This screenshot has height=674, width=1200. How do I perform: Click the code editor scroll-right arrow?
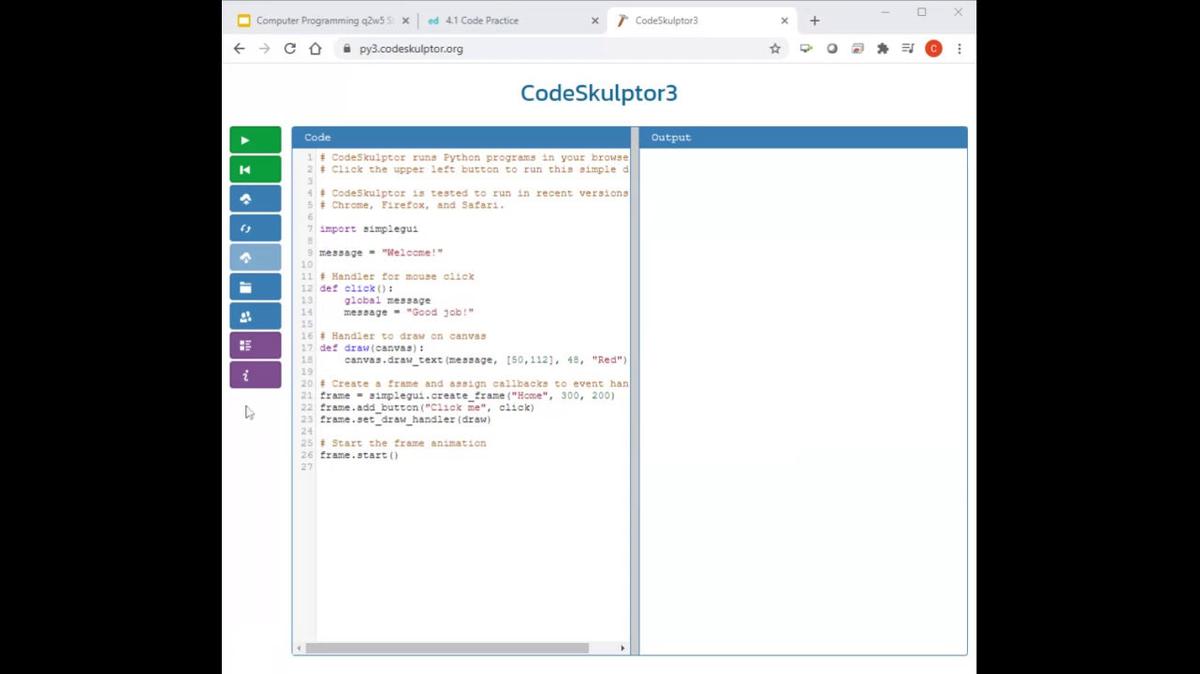pyautogui.click(x=623, y=648)
